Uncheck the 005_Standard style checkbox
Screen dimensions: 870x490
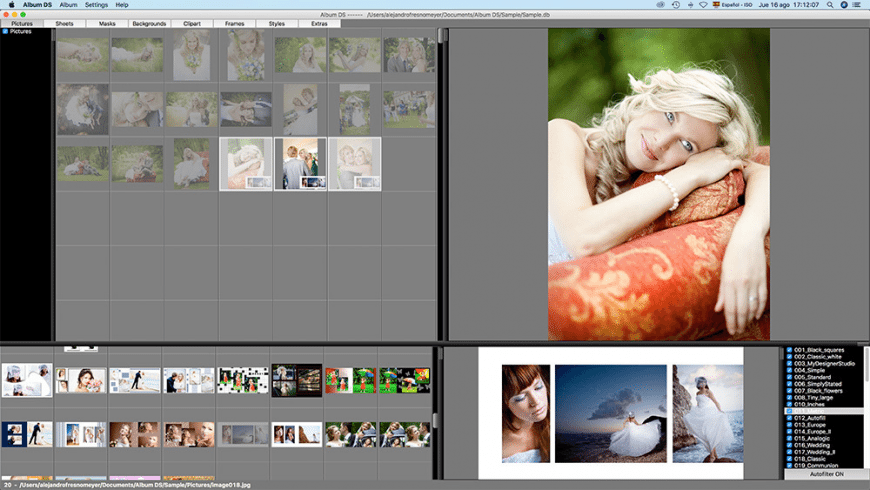coord(789,377)
